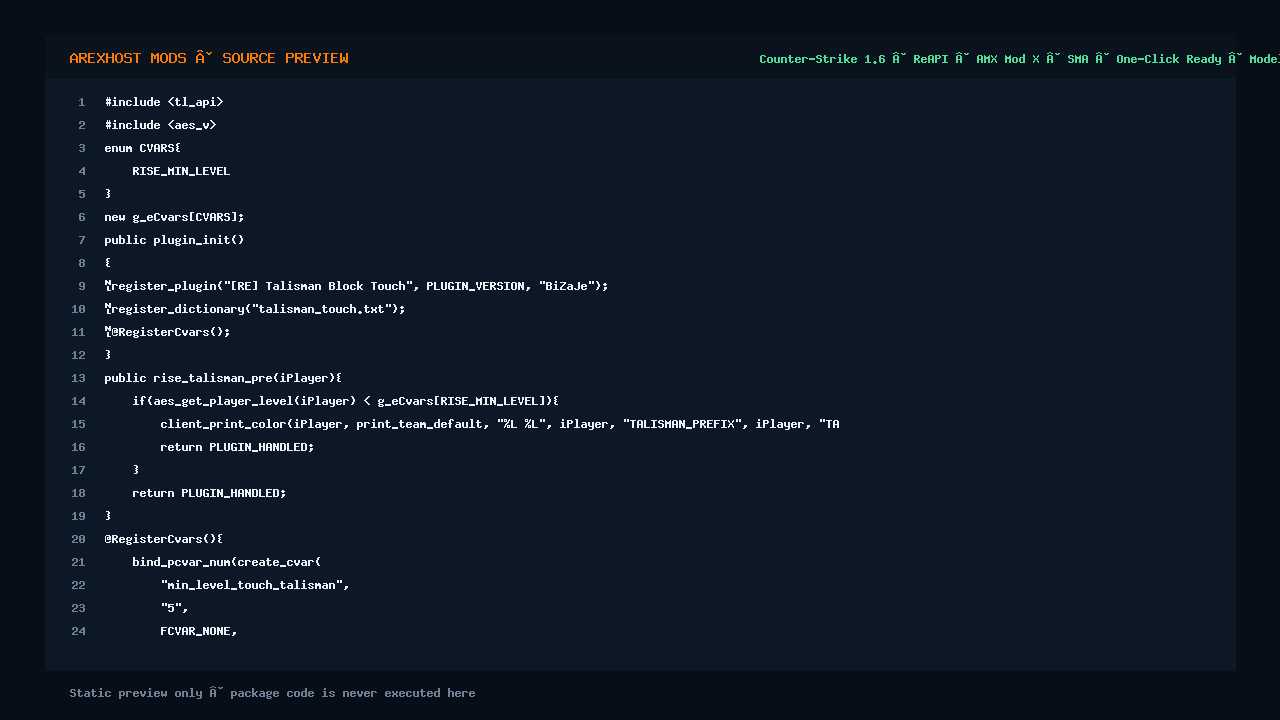Click the "AREXHOST MODS" source preview title

click(209, 58)
